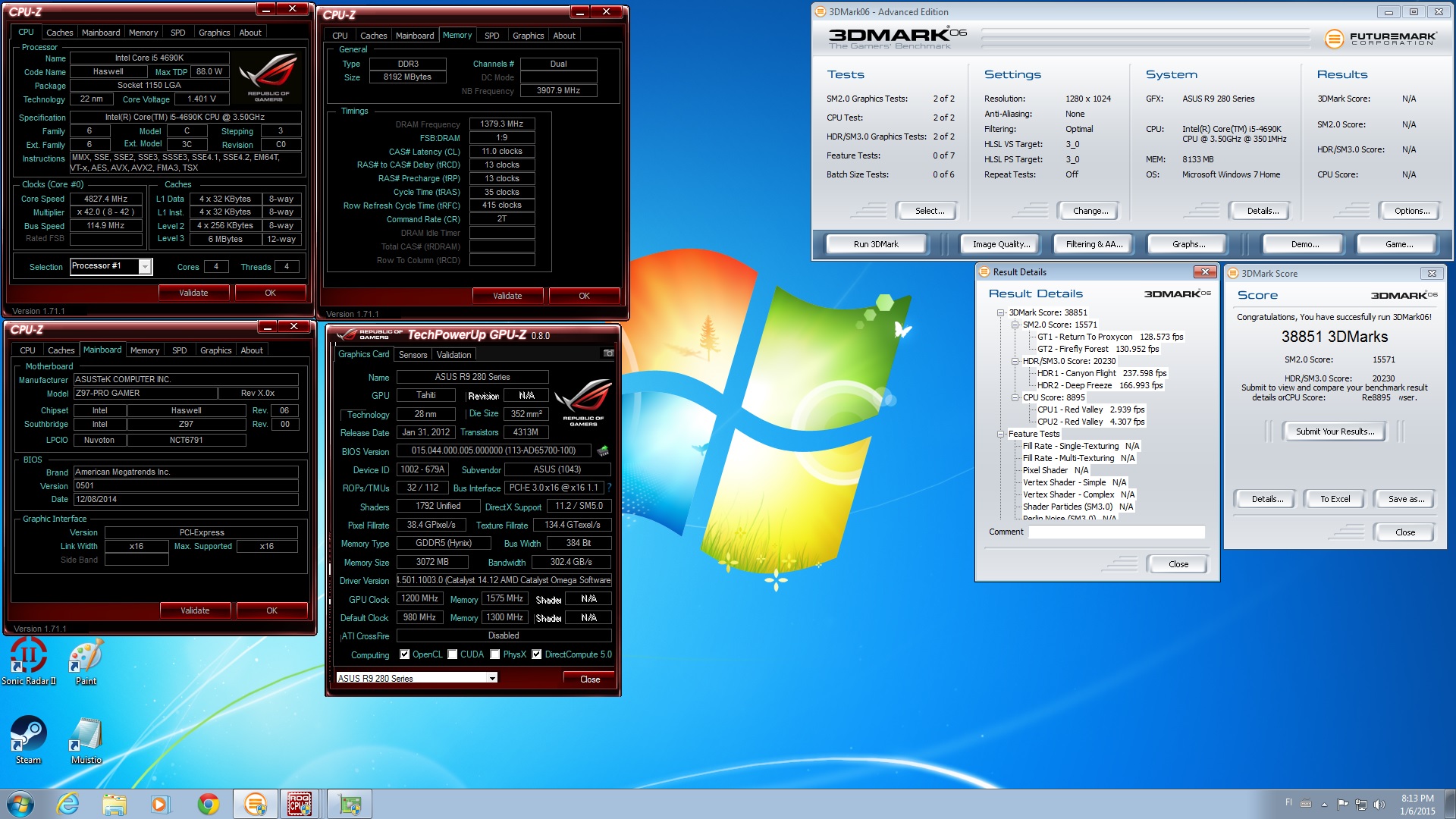Image resolution: width=1456 pixels, height=819 pixels.
Task: Click the network icon in system tray
Action: tap(1361, 804)
